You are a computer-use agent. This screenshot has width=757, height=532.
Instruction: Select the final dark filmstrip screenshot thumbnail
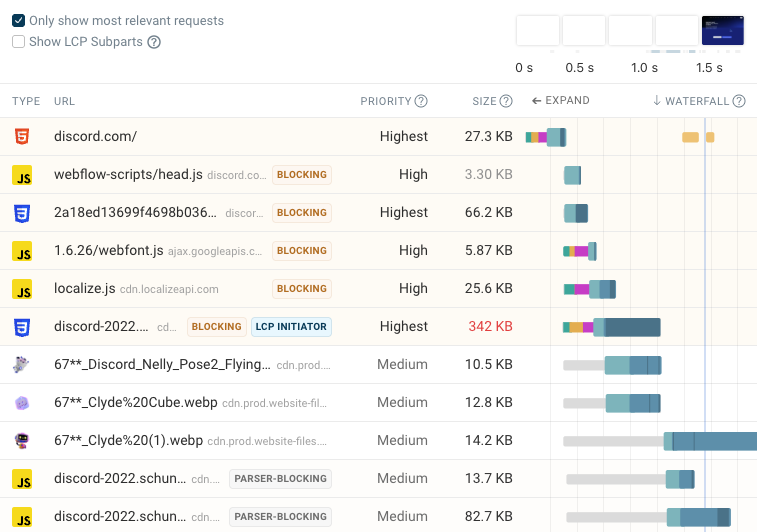coord(722,31)
